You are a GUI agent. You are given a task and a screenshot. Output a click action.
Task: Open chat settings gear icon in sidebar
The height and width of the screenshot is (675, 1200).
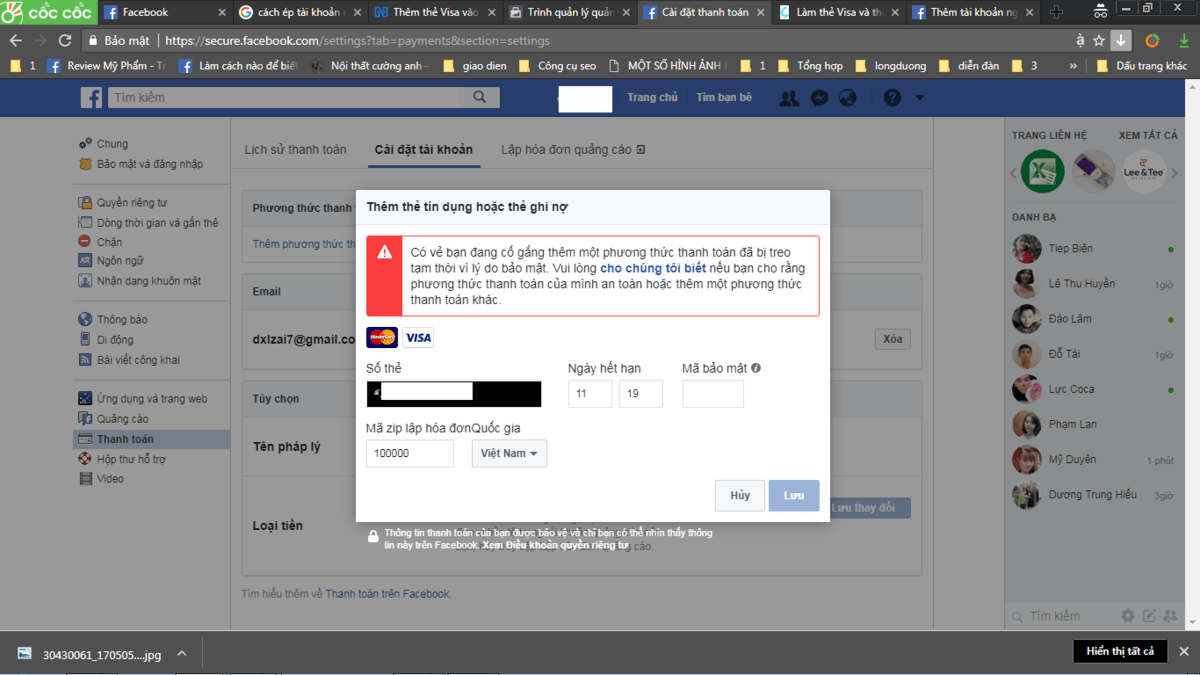[x=1128, y=616]
